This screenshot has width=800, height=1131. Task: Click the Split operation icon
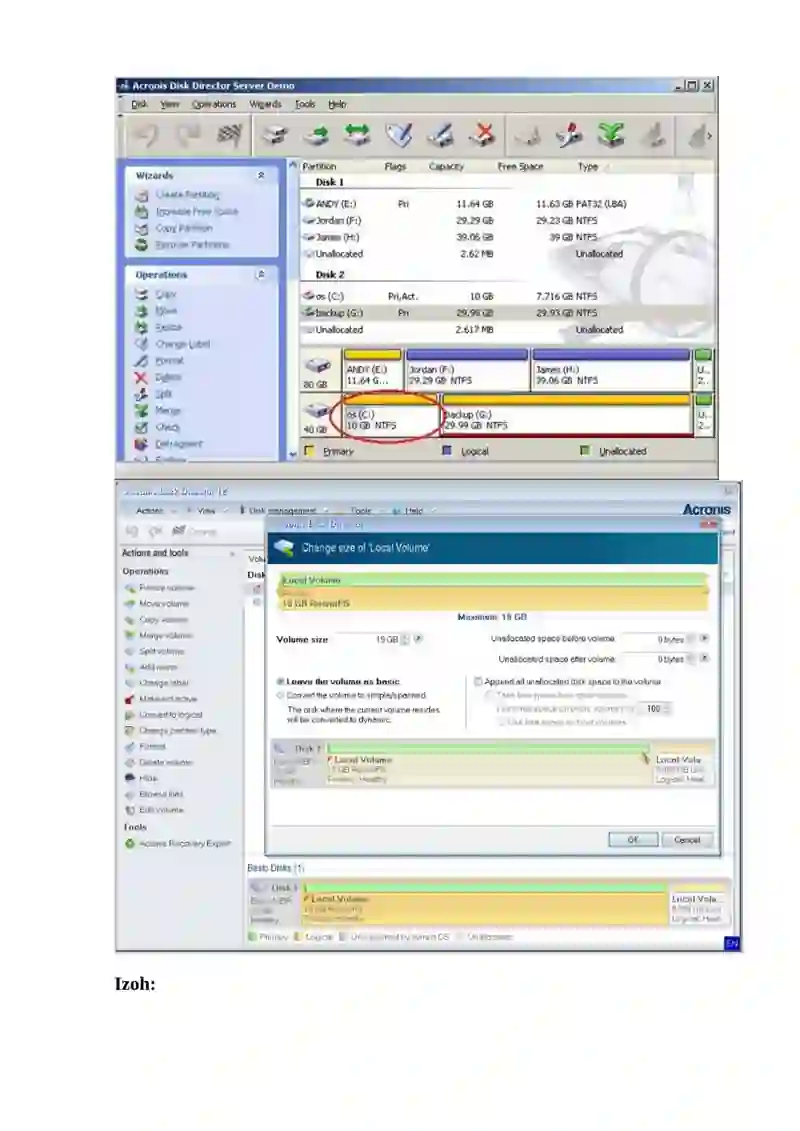click(141, 394)
